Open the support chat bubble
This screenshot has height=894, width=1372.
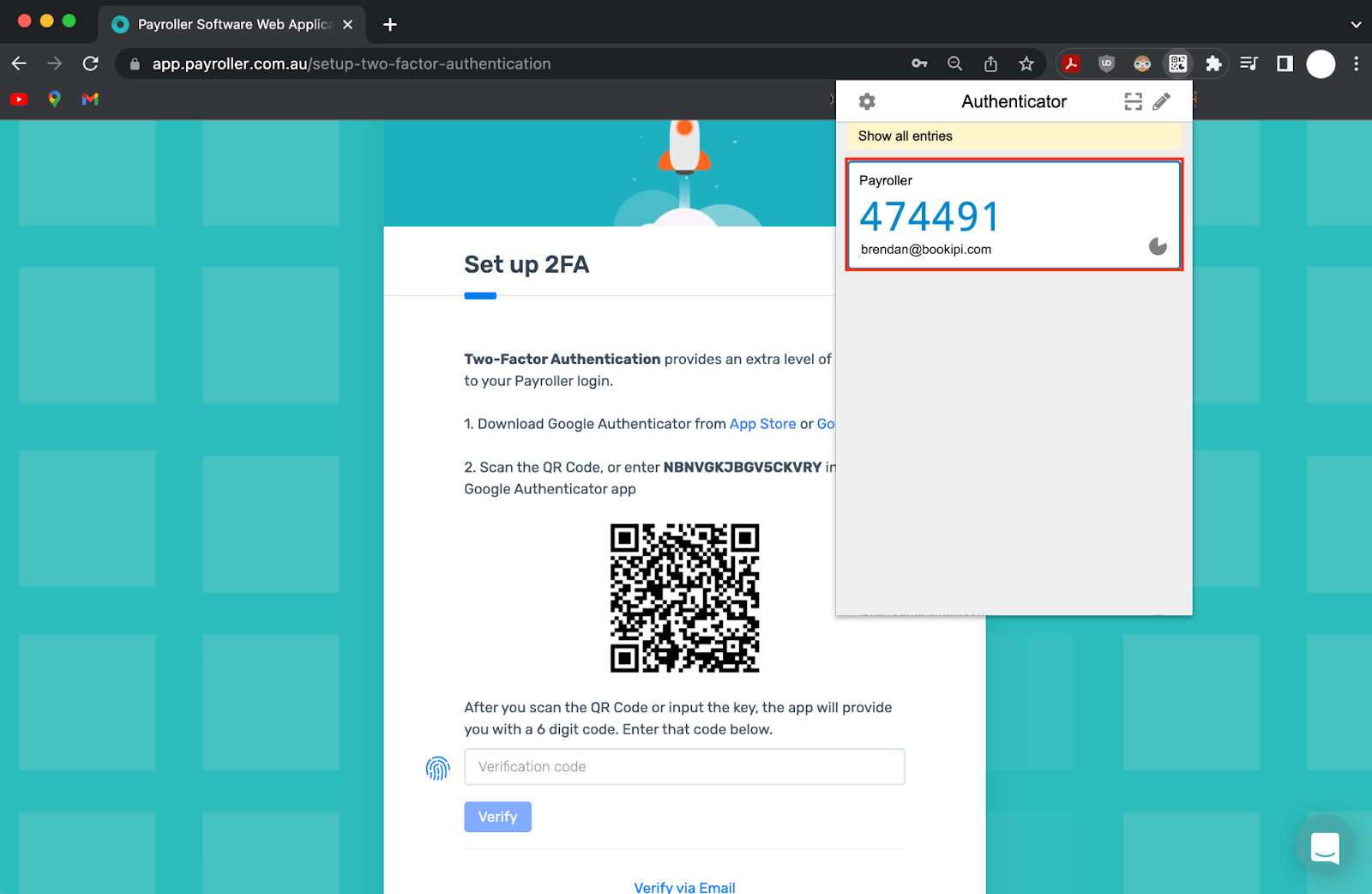point(1325,848)
